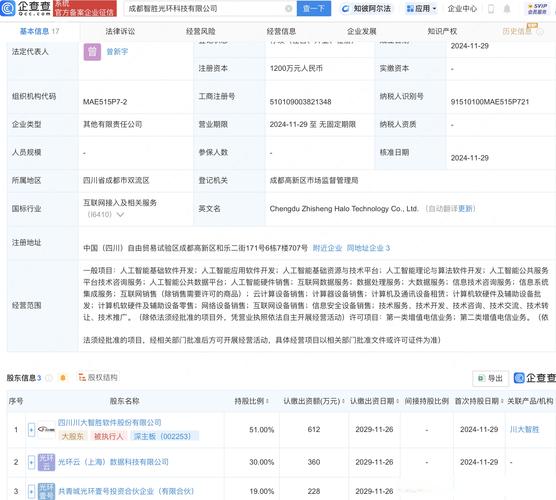The image size is (556, 500).
Task: Export shareholder table with 导出
Action: [x=491, y=378]
